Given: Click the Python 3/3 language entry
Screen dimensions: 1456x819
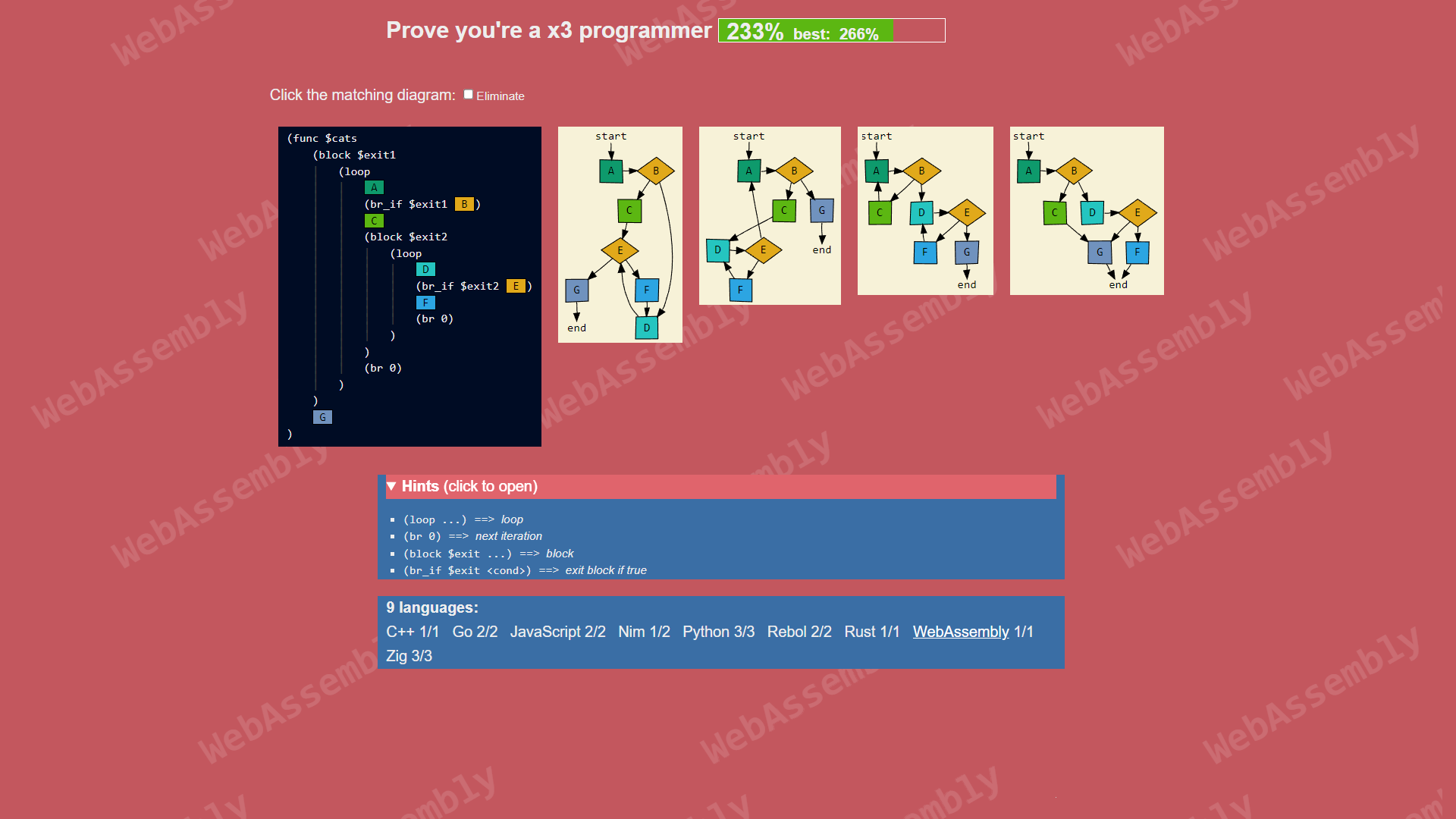Looking at the screenshot, I should click(x=718, y=632).
